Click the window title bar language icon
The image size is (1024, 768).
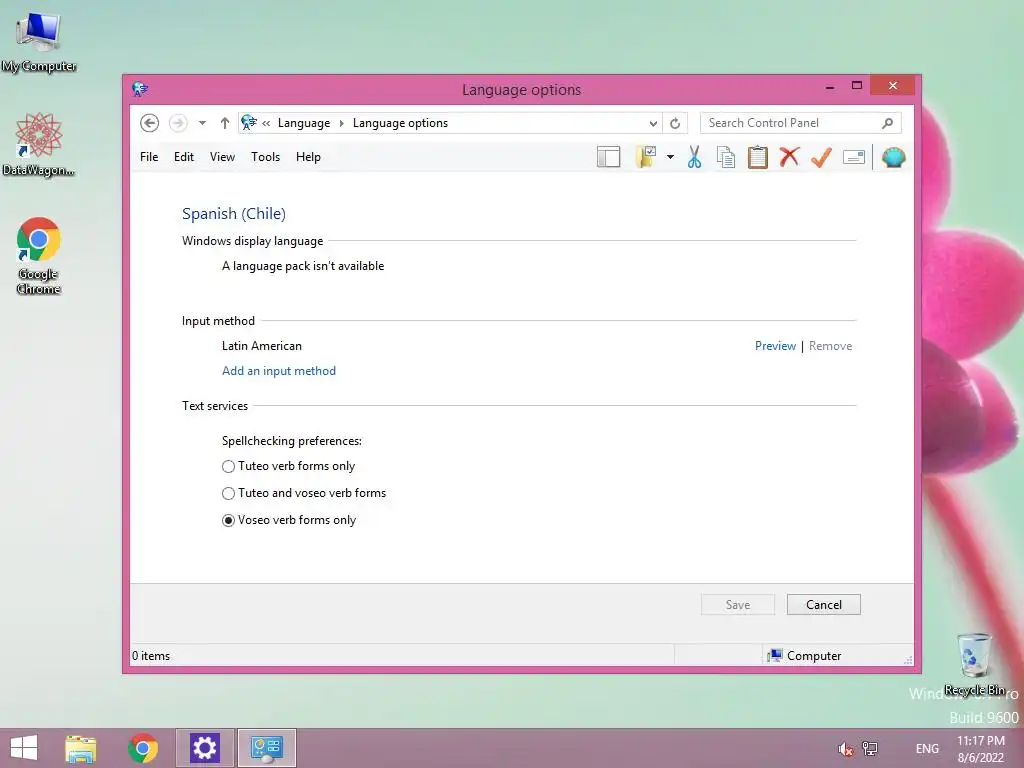(x=140, y=89)
